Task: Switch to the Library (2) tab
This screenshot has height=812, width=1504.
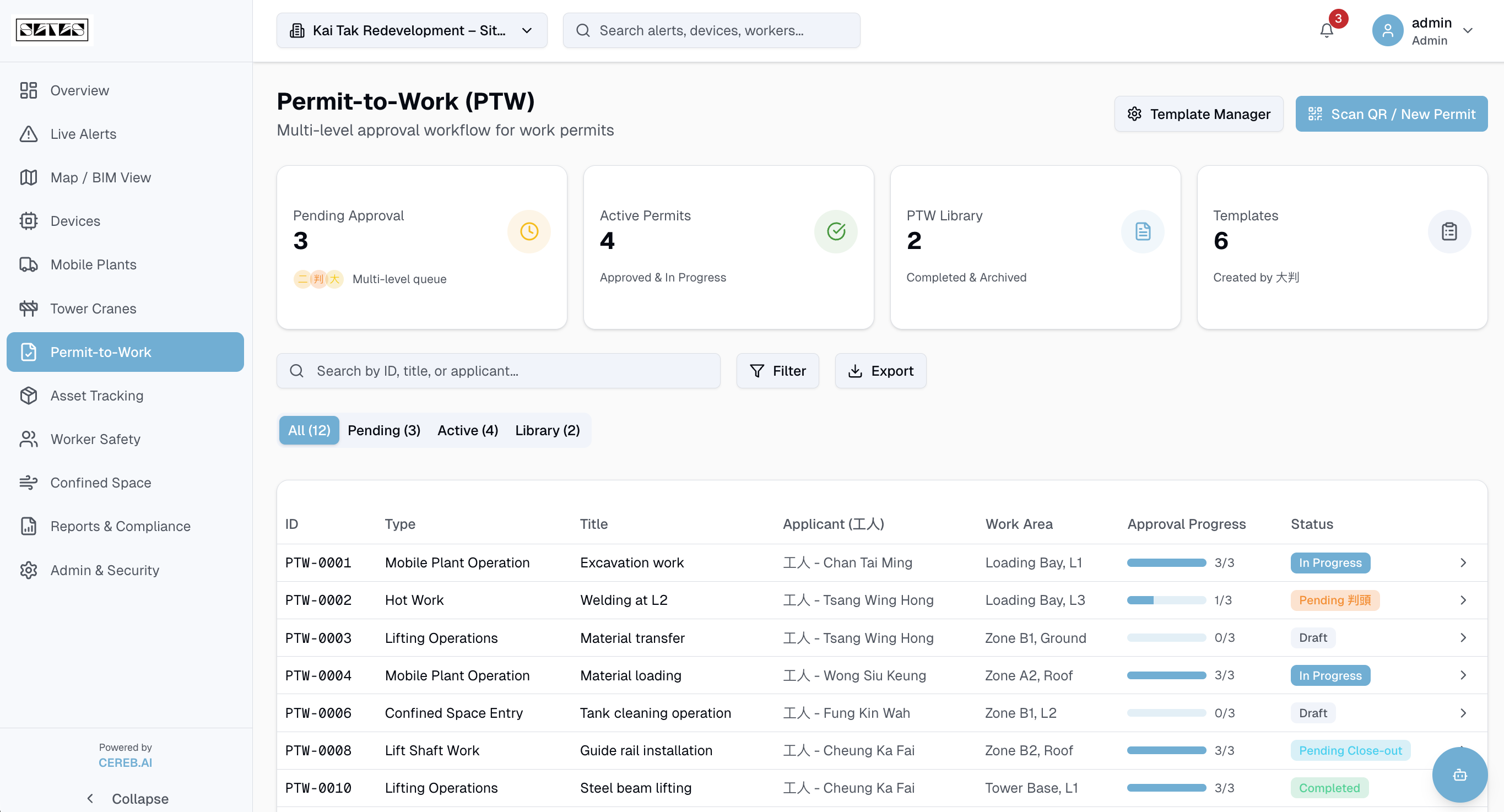Action: 547,430
